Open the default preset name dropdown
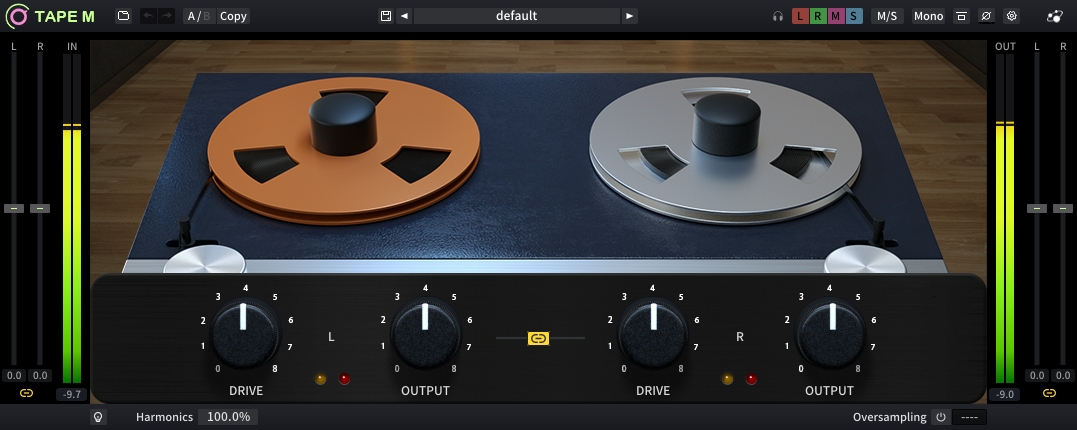1077x430 pixels. point(516,16)
